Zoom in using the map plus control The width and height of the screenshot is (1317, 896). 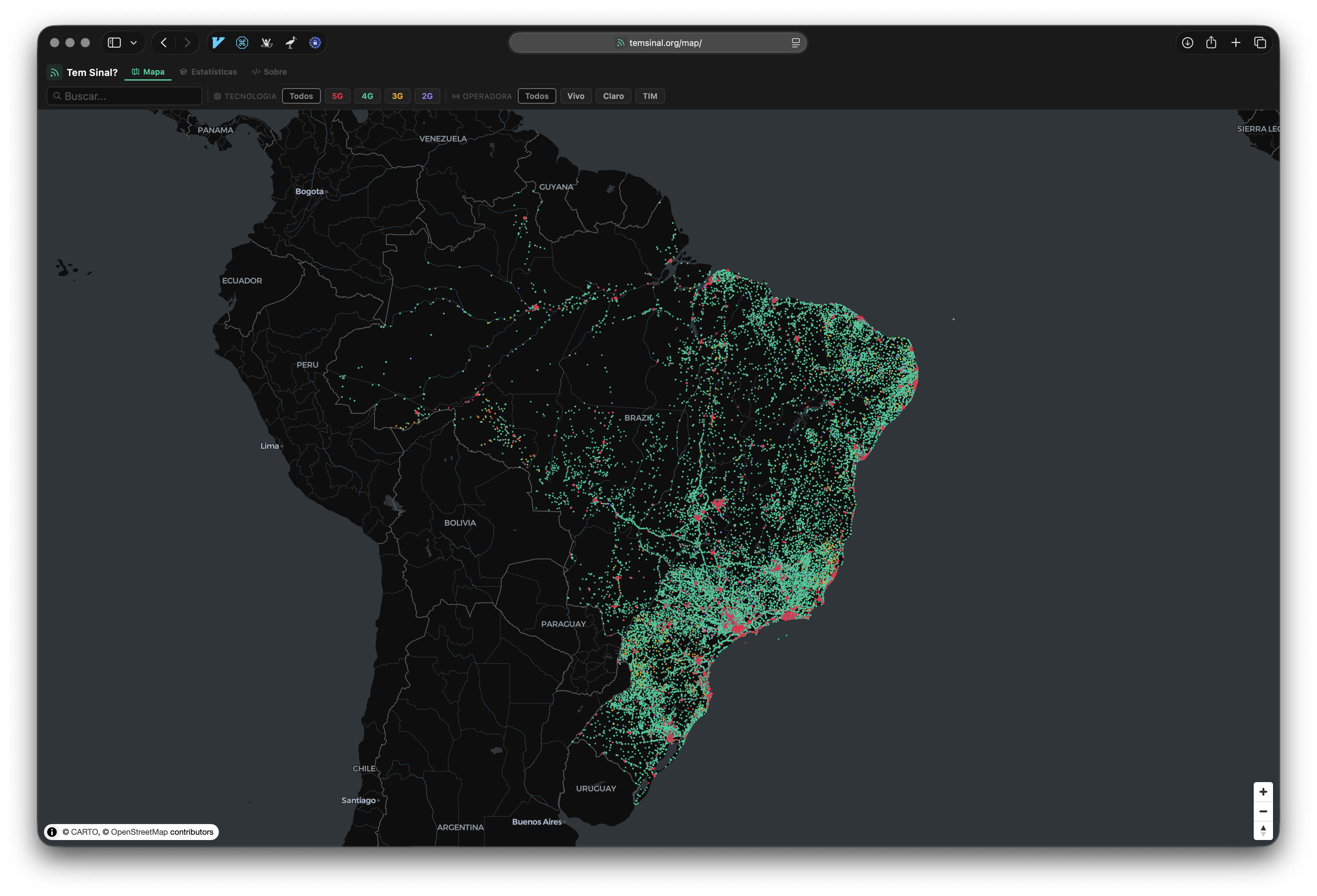[x=1263, y=791]
